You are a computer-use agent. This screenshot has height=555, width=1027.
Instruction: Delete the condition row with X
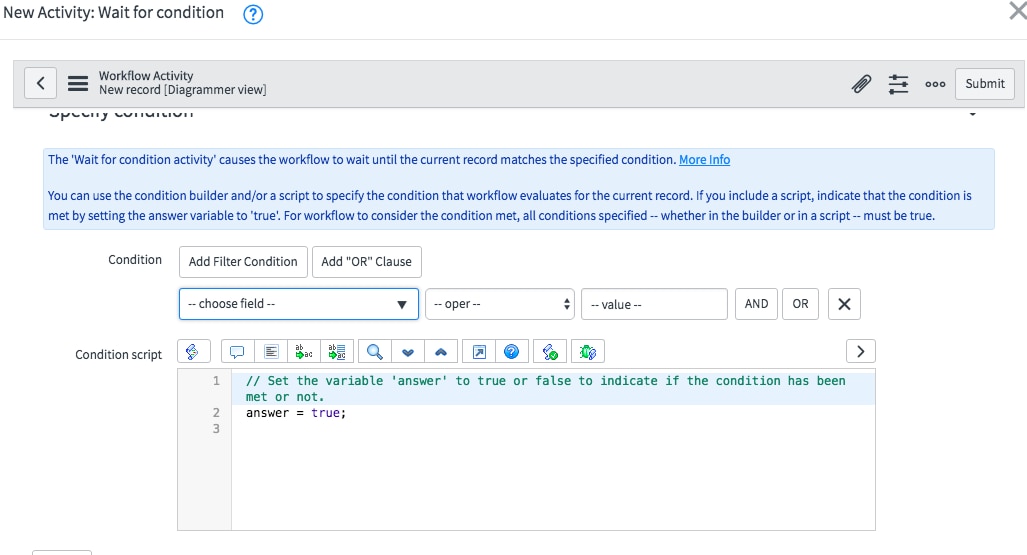click(x=844, y=304)
